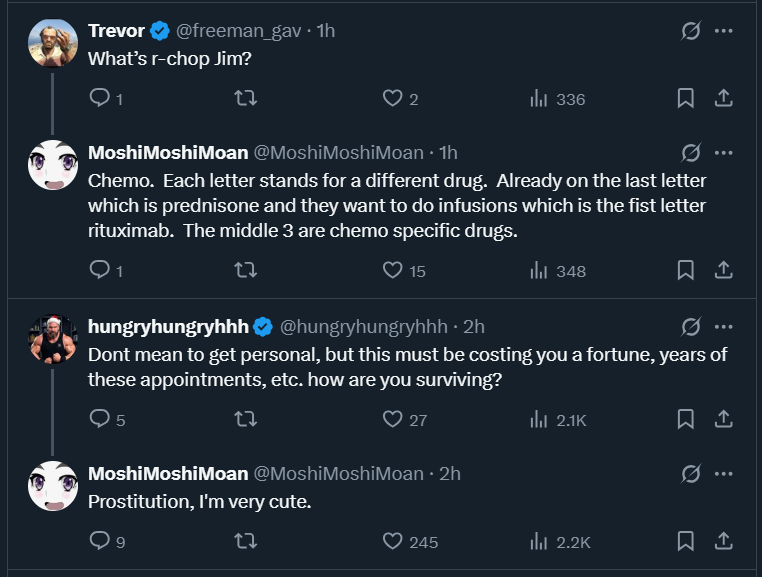
Task: Like Trevor's tweet with 2 likes
Action: point(393,98)
